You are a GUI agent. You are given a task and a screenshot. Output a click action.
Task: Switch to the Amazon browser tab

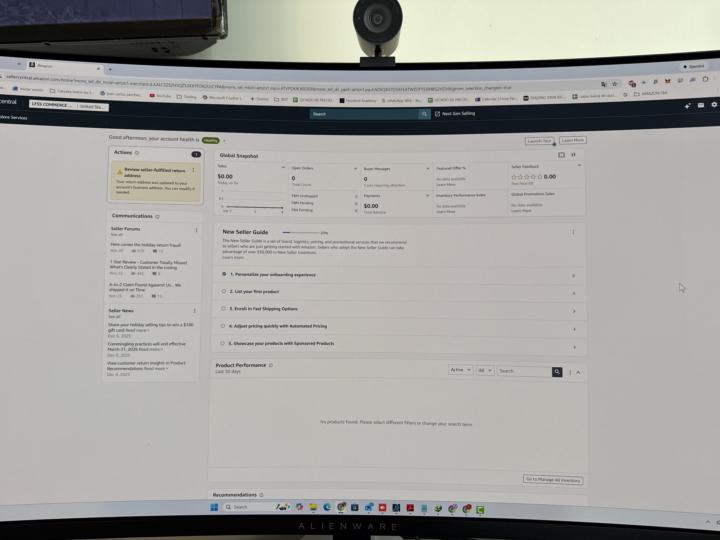tap(64, 66)
